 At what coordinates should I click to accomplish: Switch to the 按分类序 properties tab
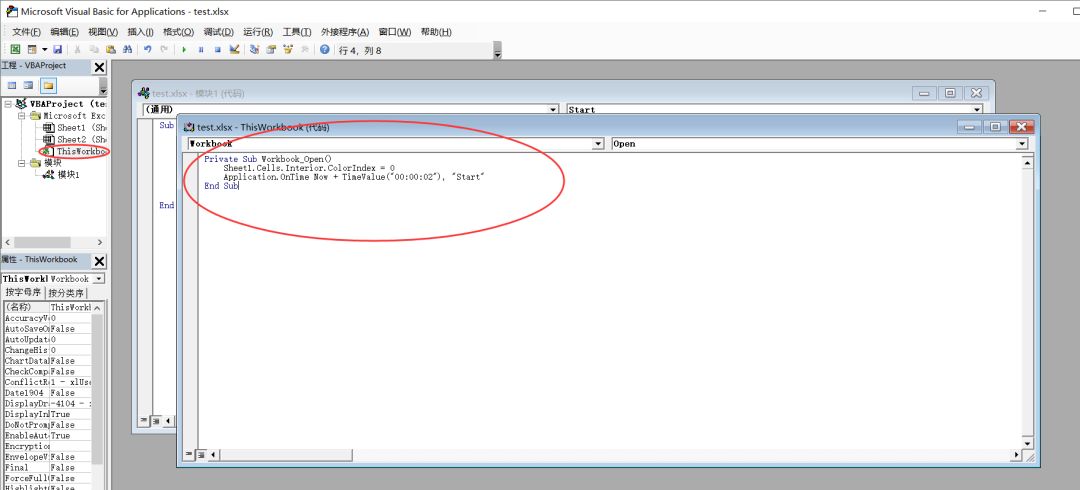(68, 293)
